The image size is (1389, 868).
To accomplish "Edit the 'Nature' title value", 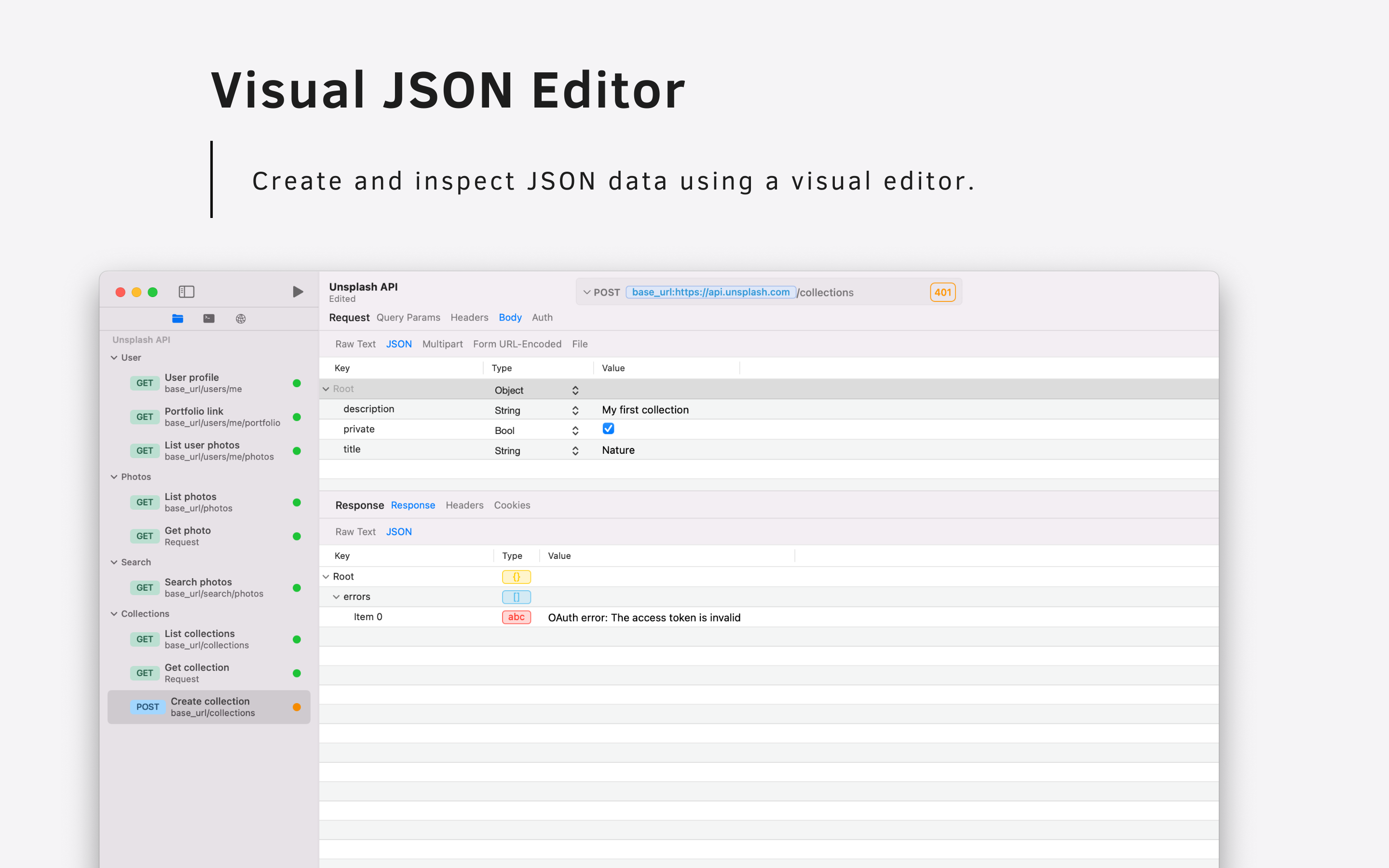I will click(618, 450).
